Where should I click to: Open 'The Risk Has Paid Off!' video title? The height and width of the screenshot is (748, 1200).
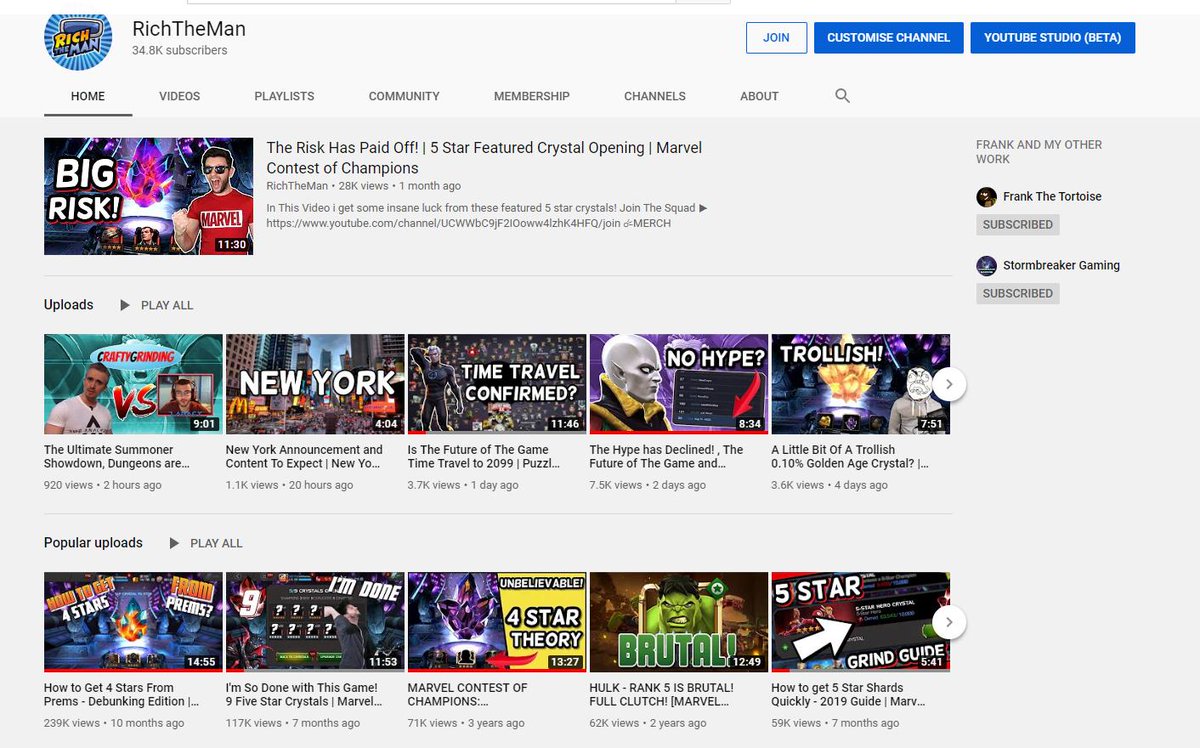[x=484, y=158]
